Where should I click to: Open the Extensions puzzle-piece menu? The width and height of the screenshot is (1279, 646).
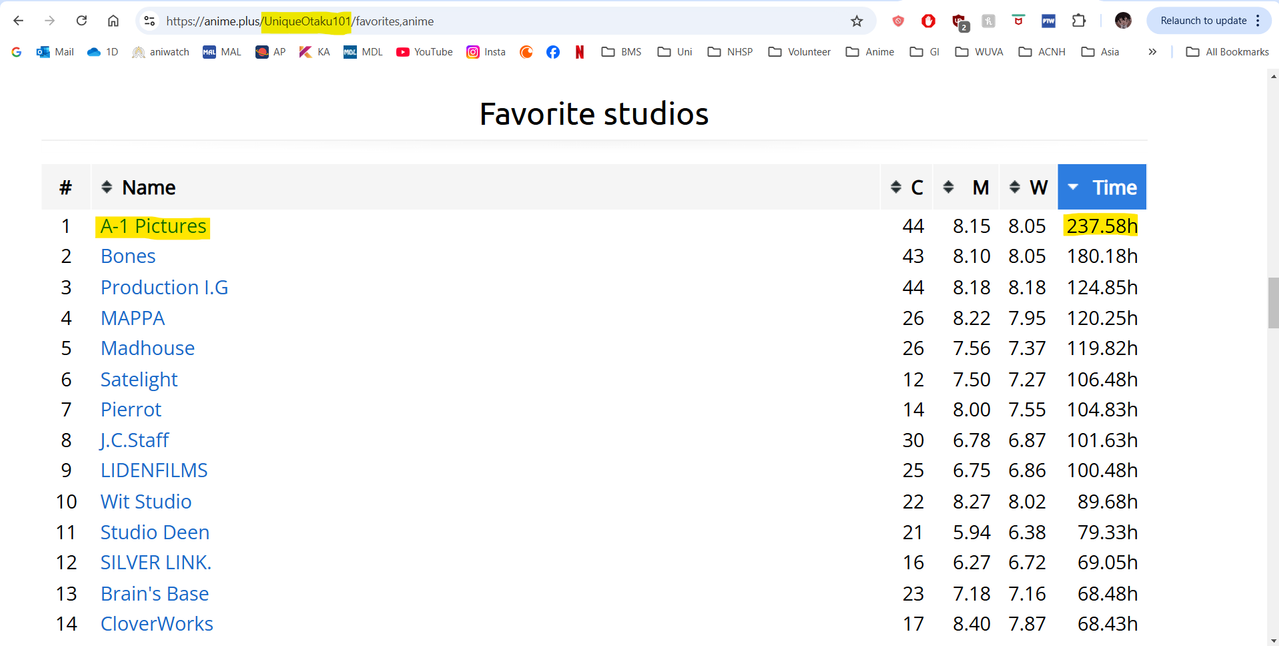pos(1079,20)
